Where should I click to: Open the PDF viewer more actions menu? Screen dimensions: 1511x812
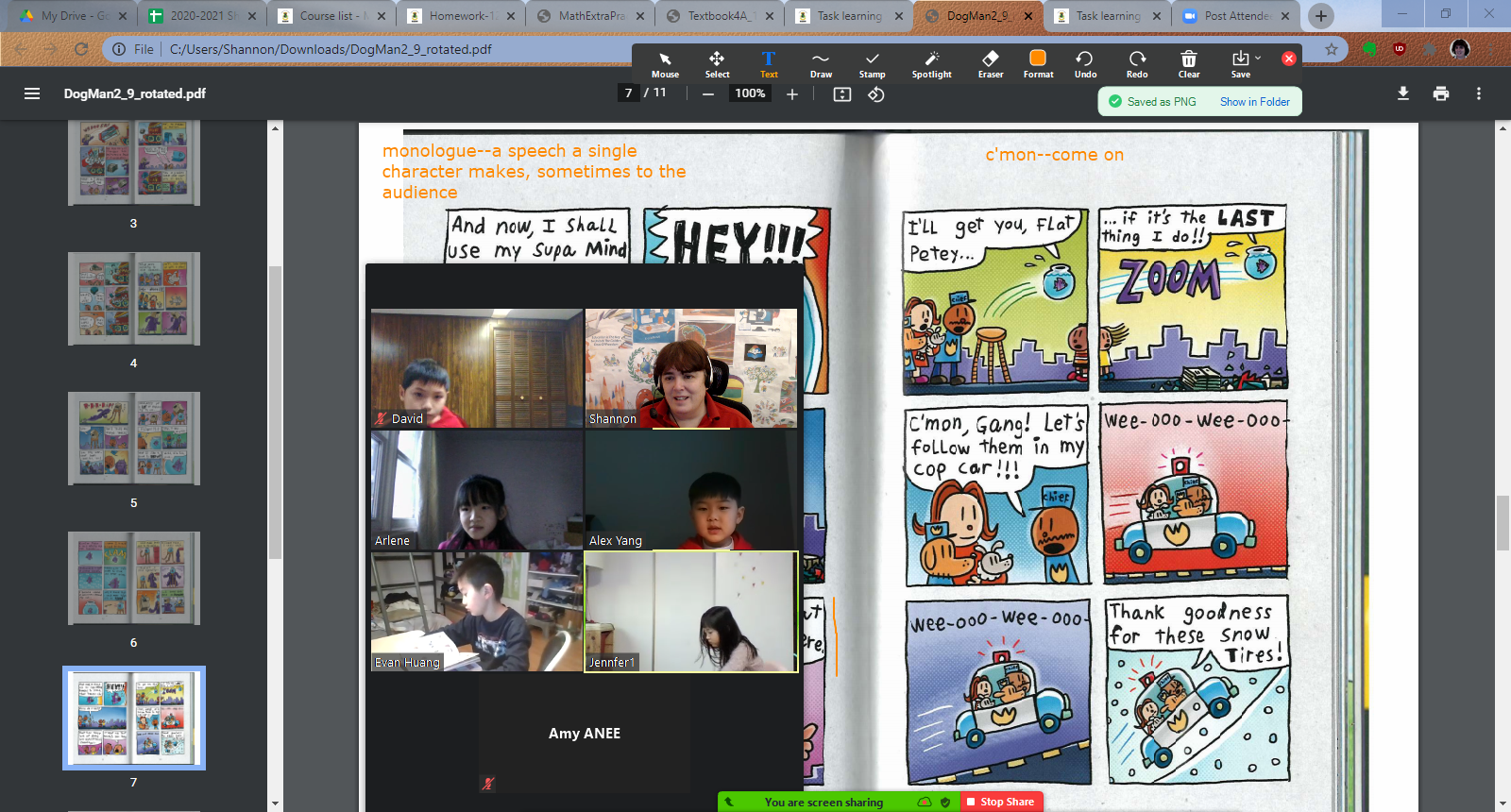click(1479, 93)
